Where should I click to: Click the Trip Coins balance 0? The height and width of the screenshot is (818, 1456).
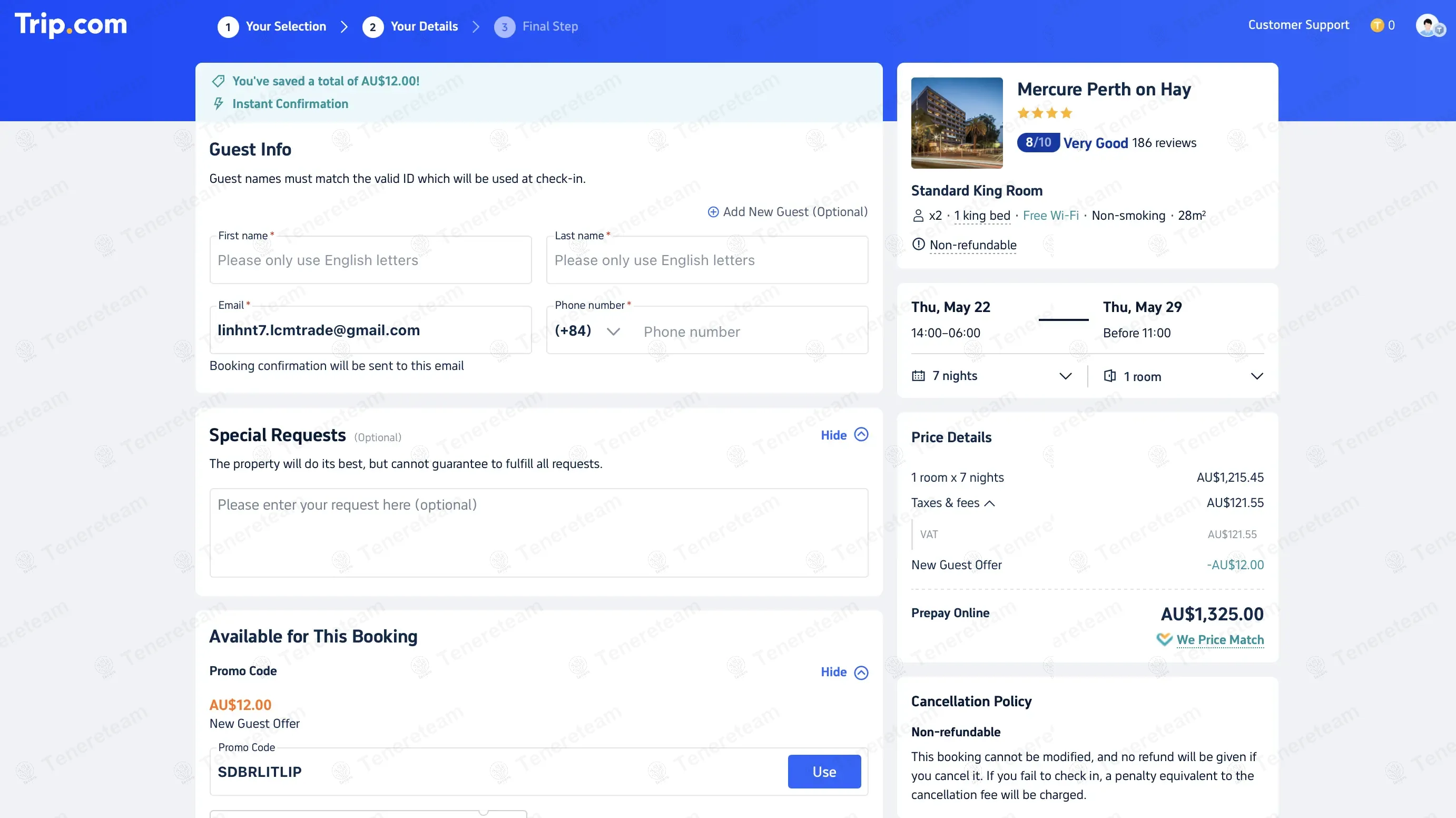coord(1391,25)
